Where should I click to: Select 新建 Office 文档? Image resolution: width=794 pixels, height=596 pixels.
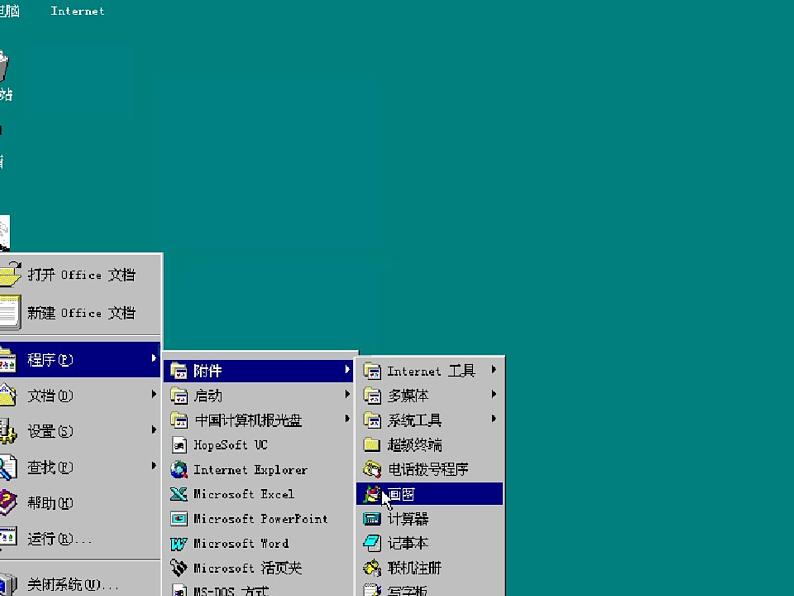tap(80, 312)
